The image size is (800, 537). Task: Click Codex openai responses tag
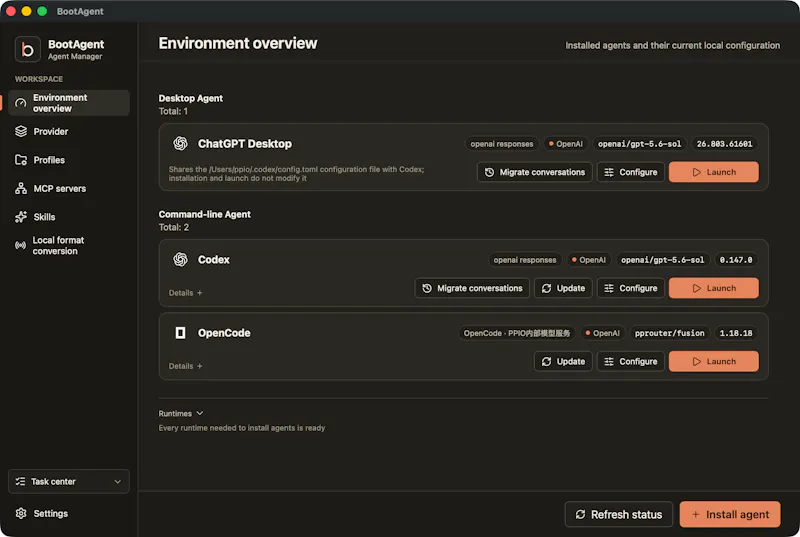[x=525, y=260]
